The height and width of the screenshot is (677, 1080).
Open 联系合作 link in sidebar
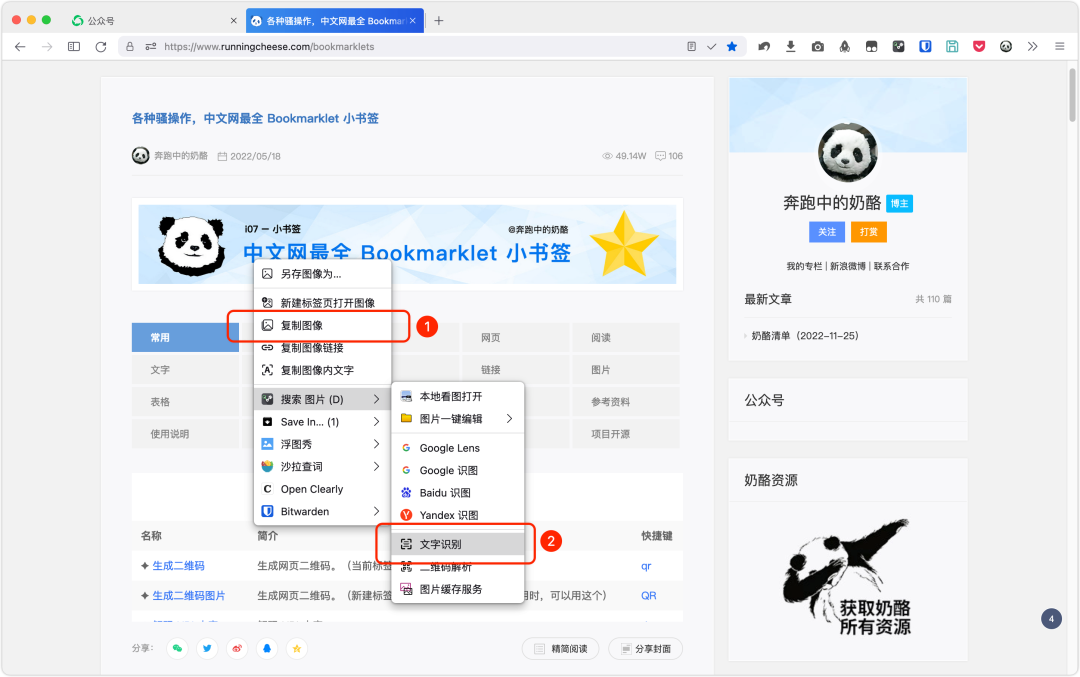[891, 266]
